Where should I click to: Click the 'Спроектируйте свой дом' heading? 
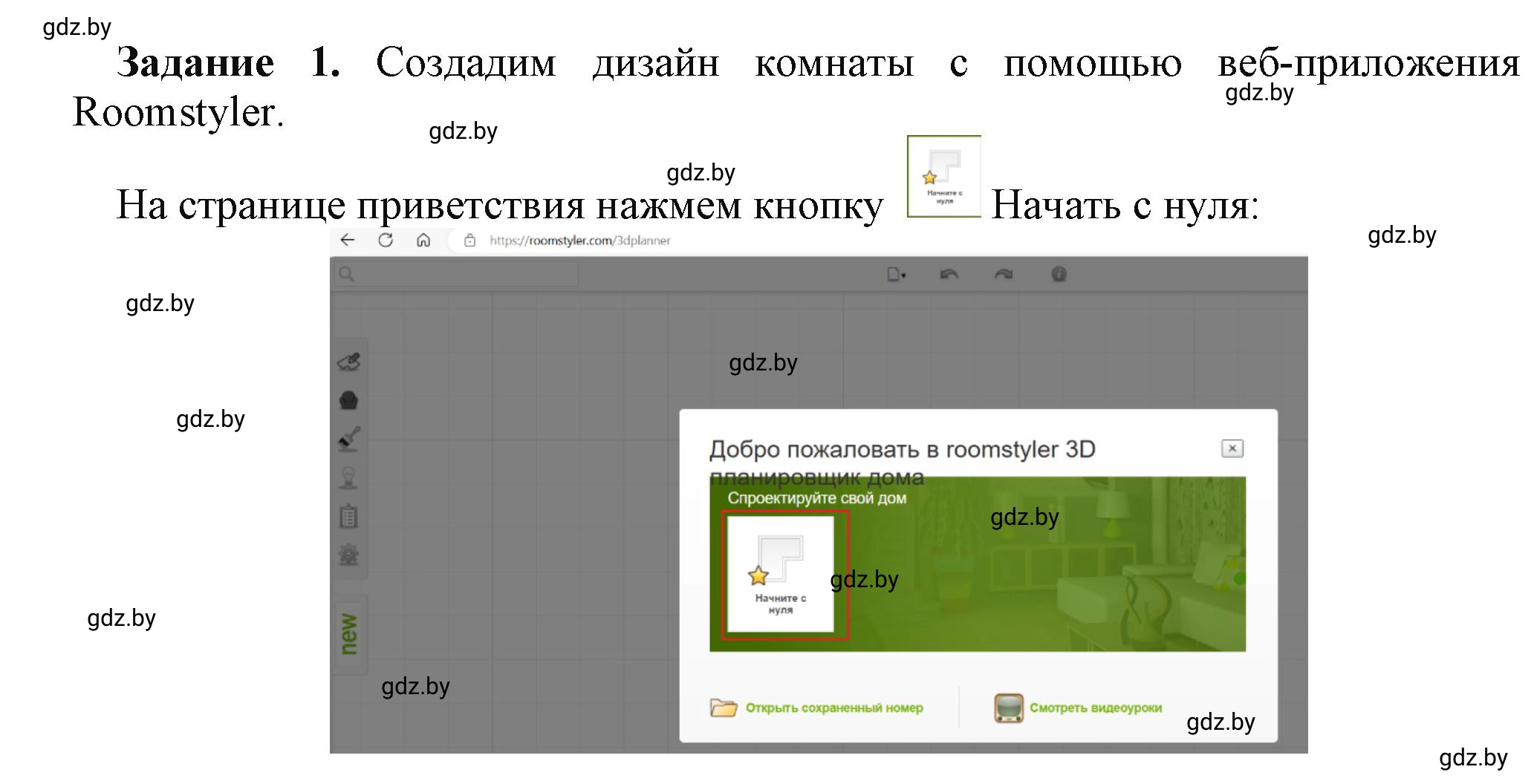tap(816, 498)
